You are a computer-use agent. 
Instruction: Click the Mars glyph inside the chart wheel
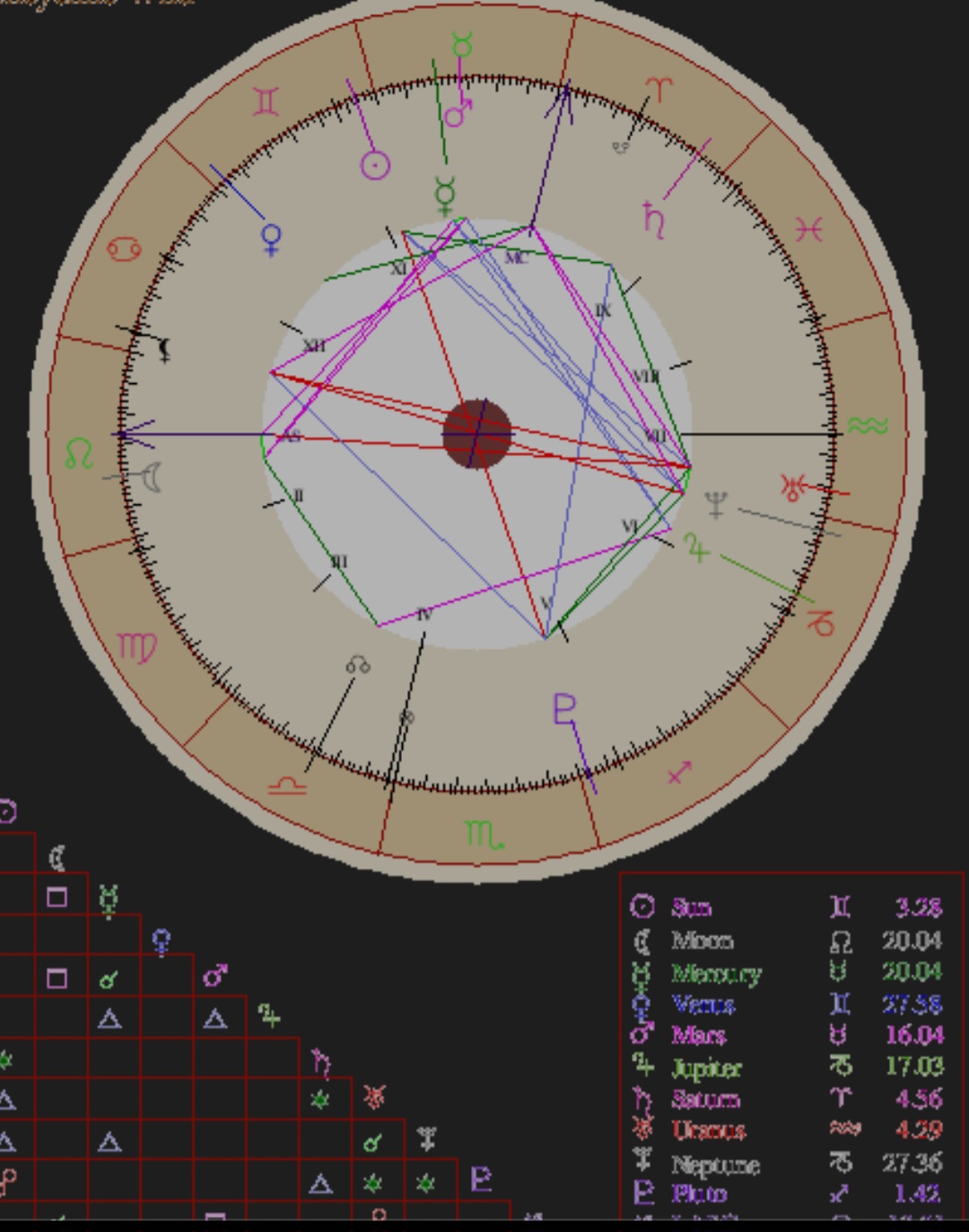pos(458,114)
